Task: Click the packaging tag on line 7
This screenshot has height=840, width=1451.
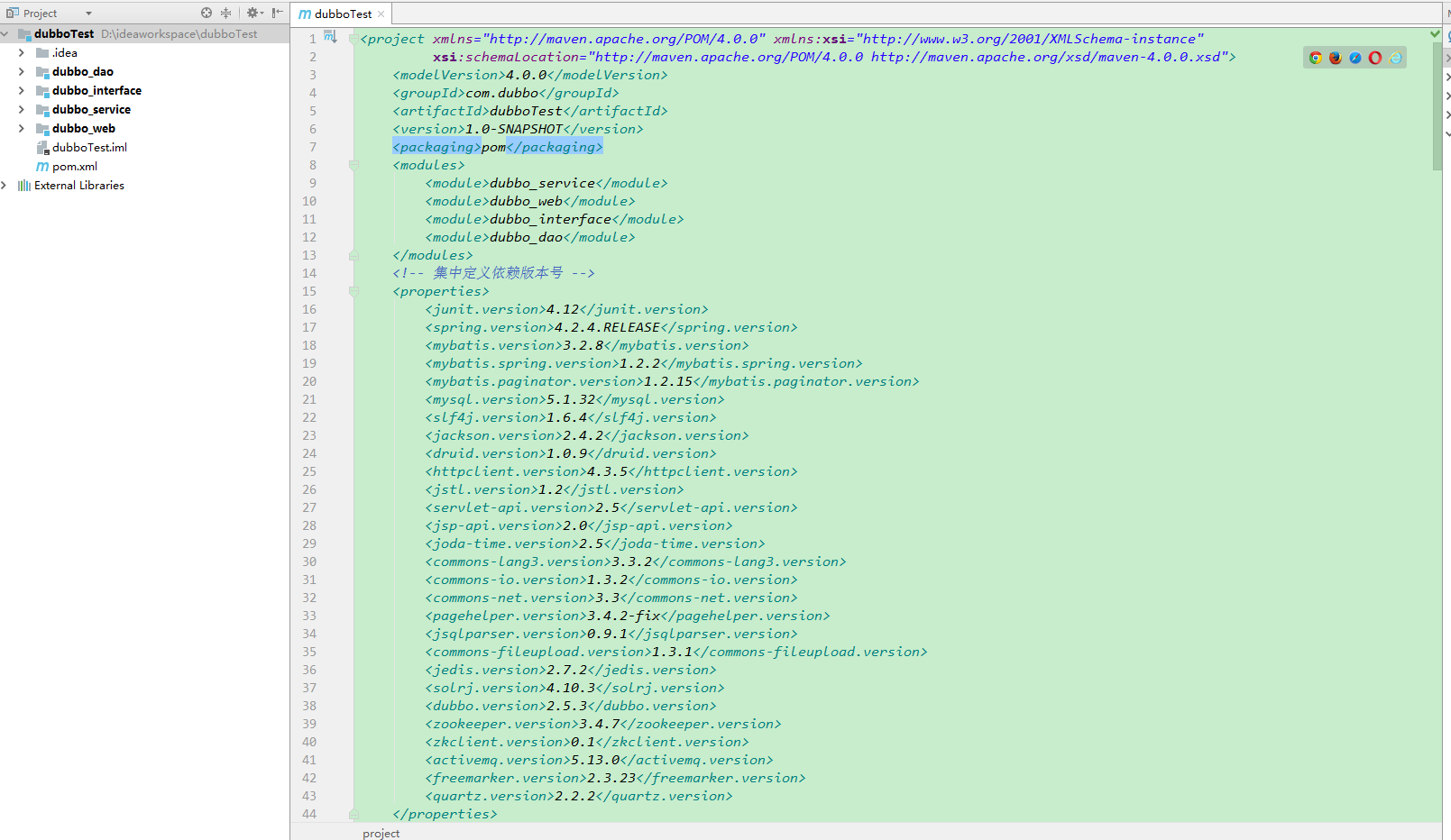Action: click(498, 147)
